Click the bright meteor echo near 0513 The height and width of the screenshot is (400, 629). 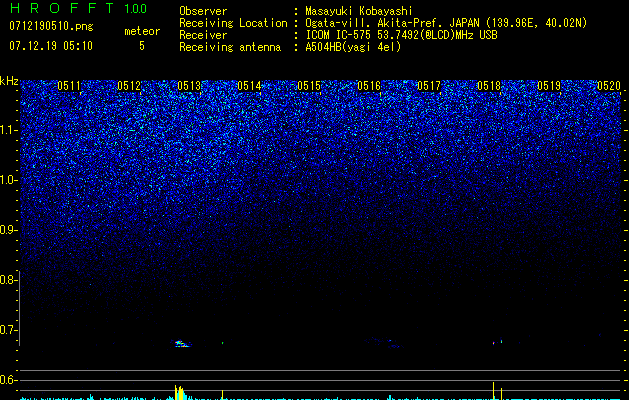click(x=182, y=343)
